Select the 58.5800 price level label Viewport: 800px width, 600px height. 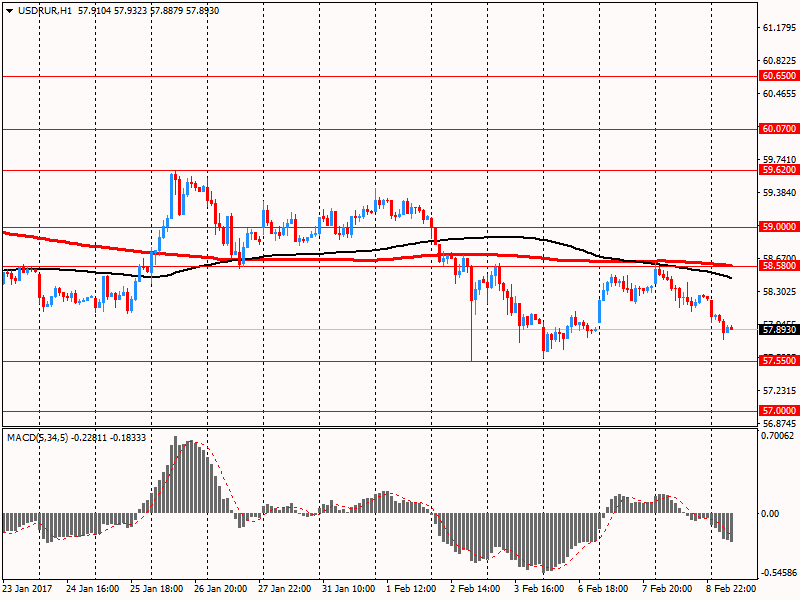pyautogui.click(x=778, y=266)
